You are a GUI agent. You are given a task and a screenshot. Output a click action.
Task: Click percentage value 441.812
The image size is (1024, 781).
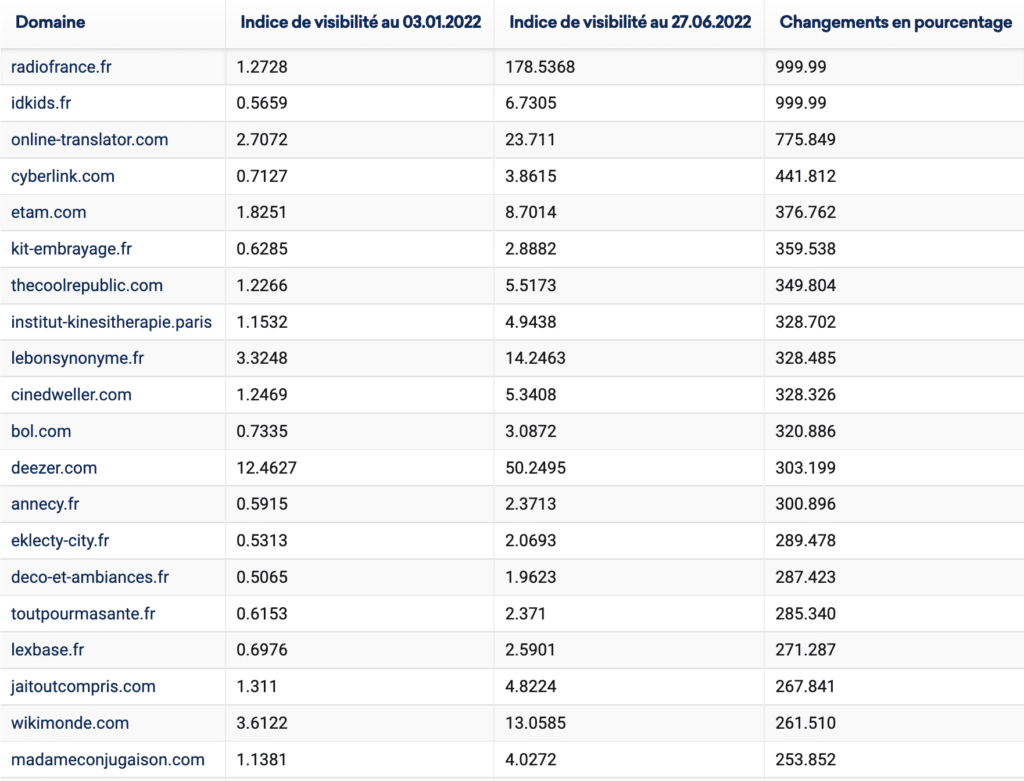tap(805, 176)
